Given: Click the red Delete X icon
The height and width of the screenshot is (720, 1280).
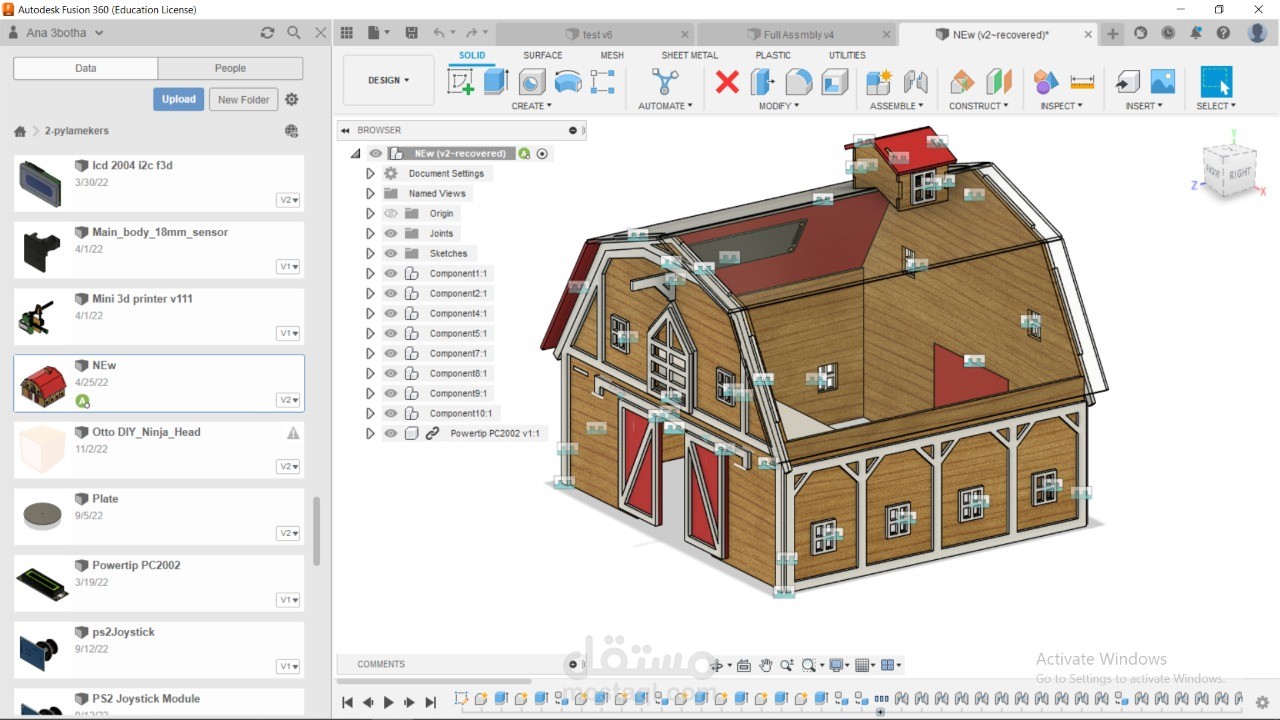Looking at the screenshot, I should point(727,82).
